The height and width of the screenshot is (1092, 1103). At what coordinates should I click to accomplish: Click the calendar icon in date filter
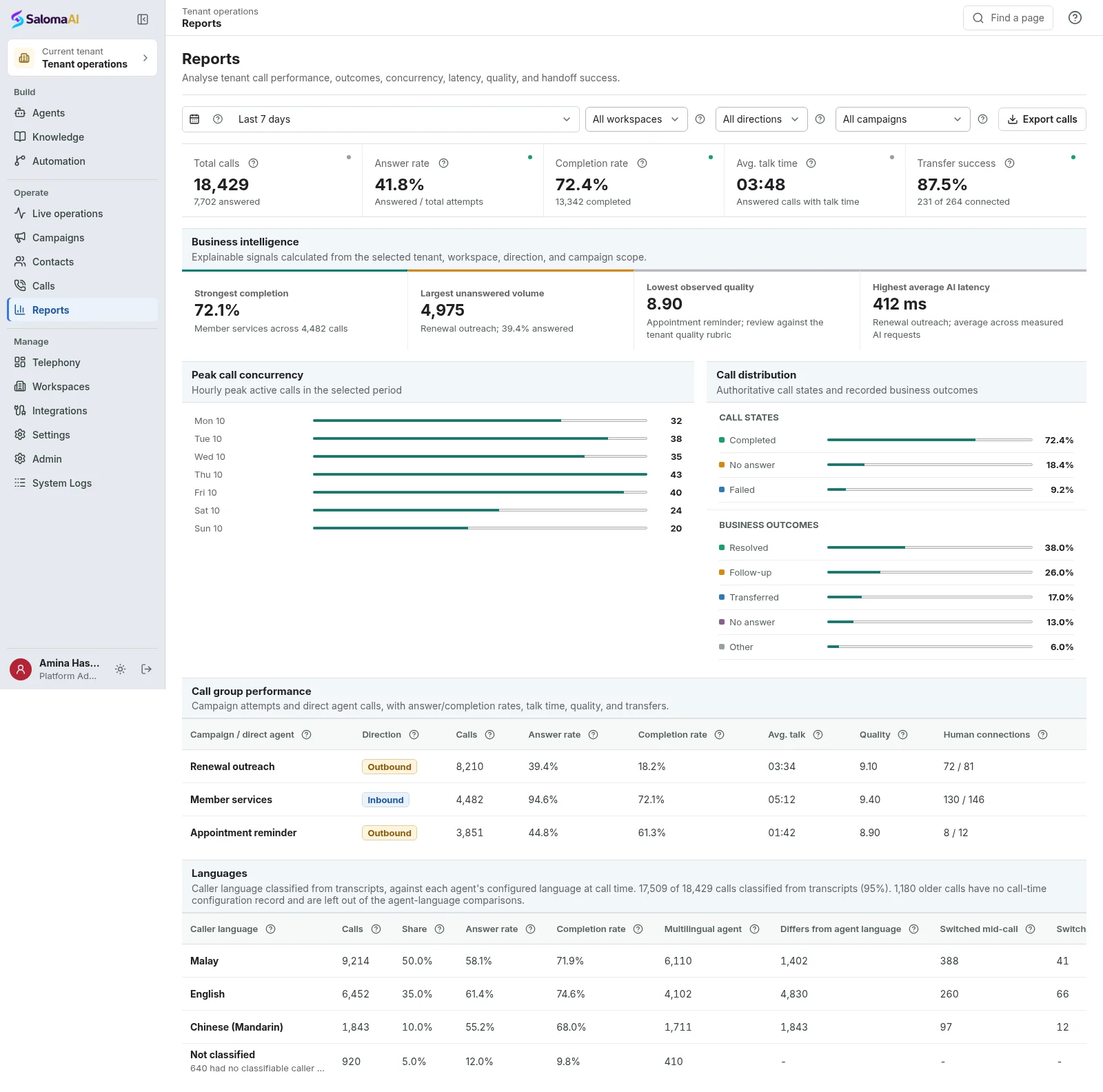[x=194, y=119]
